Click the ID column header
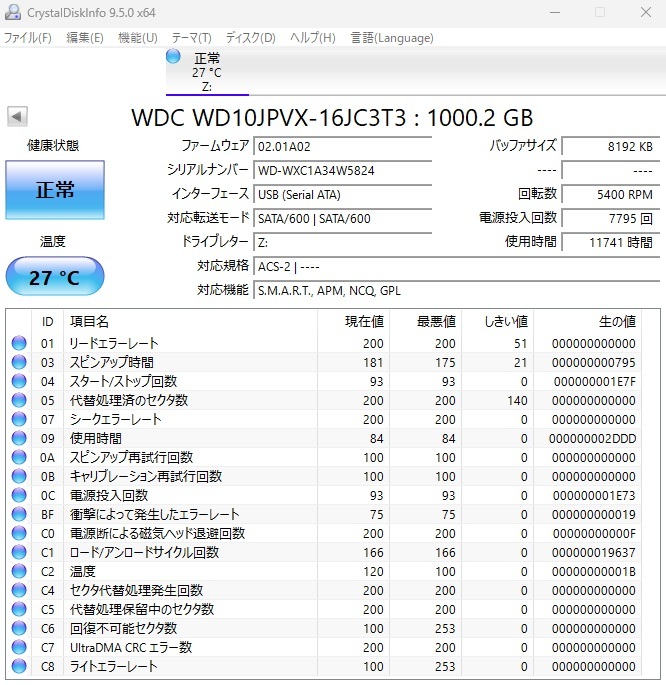This screenshot has height=685, width=666. click(47, 322)
